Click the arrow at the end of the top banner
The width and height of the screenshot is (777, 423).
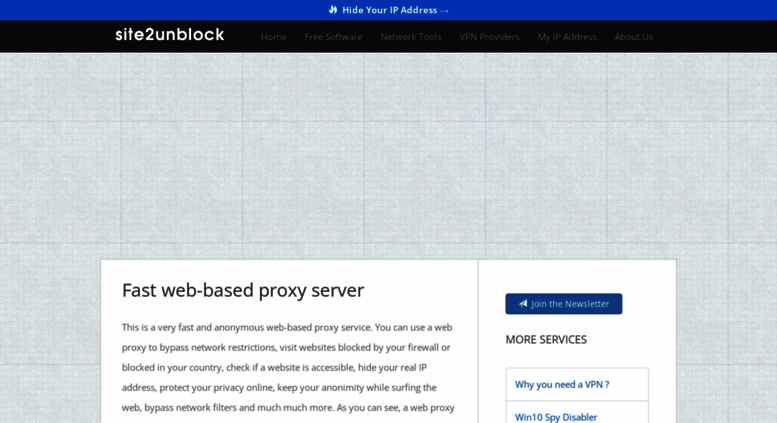pyautogui.click(x=444, y=10)
